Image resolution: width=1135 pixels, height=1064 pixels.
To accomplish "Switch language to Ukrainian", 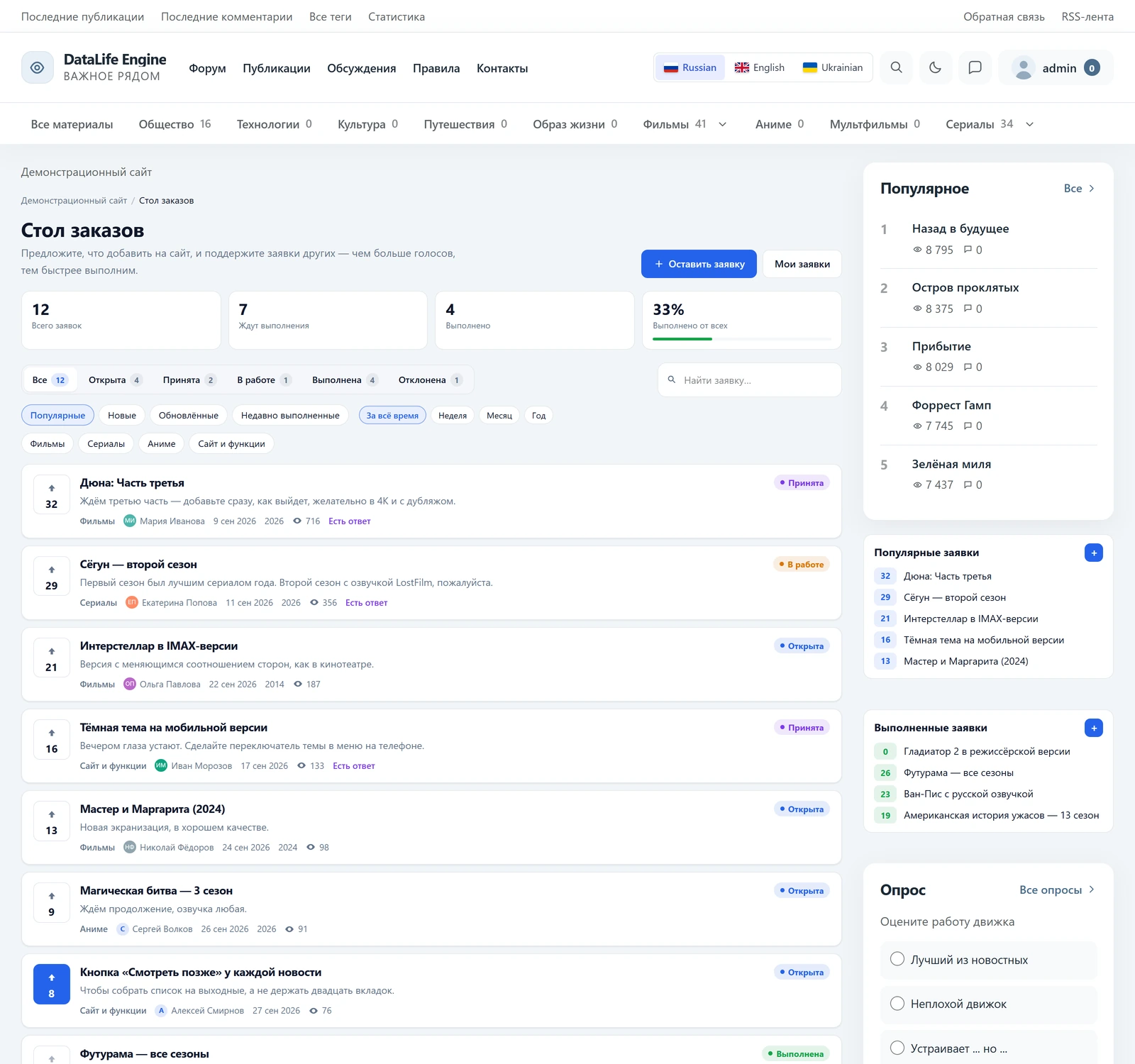I will [x=833, y=67].
